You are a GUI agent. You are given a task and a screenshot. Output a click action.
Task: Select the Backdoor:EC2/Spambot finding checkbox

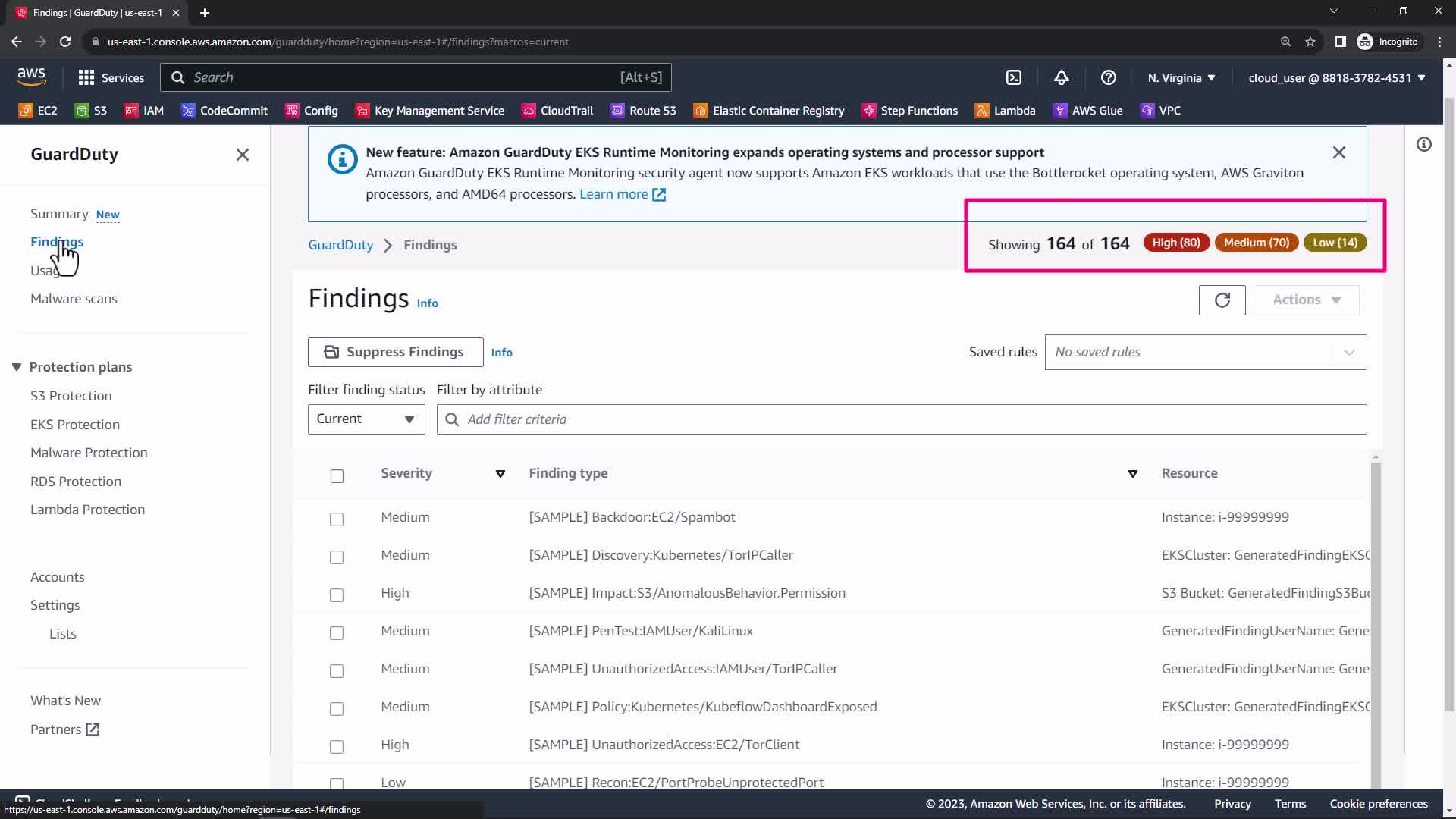click(337, 519)
